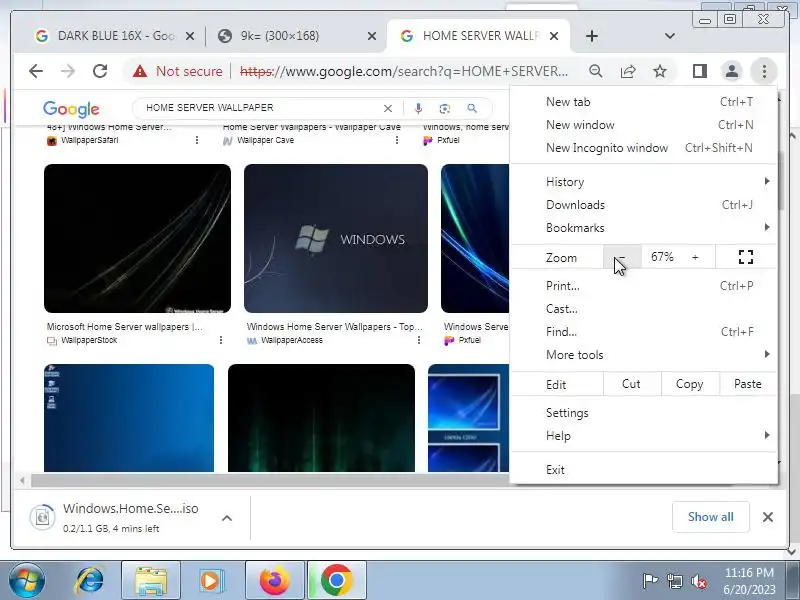Click the Not secure warning icon

tap(140, 71)
